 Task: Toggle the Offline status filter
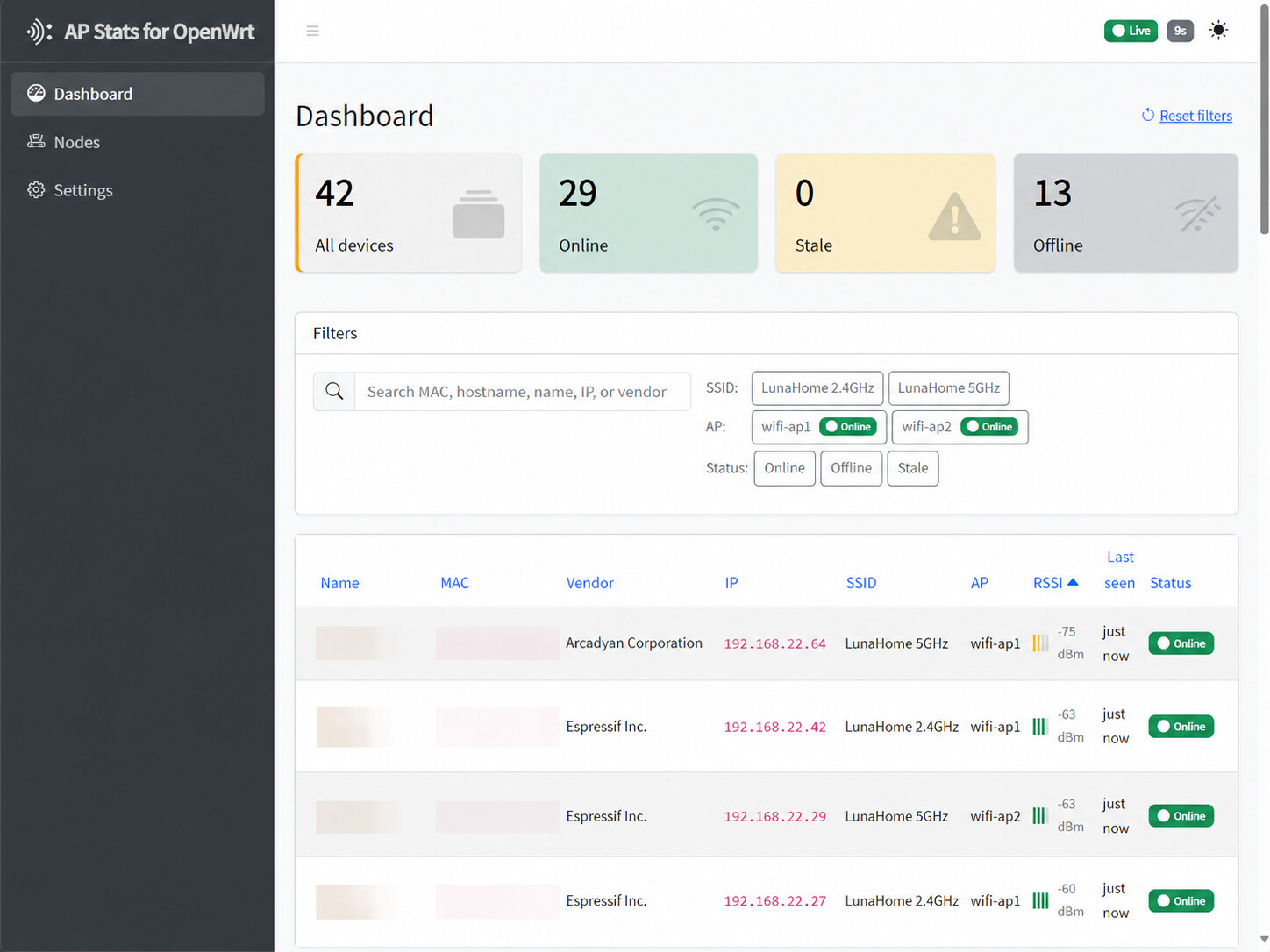point(851,468)
